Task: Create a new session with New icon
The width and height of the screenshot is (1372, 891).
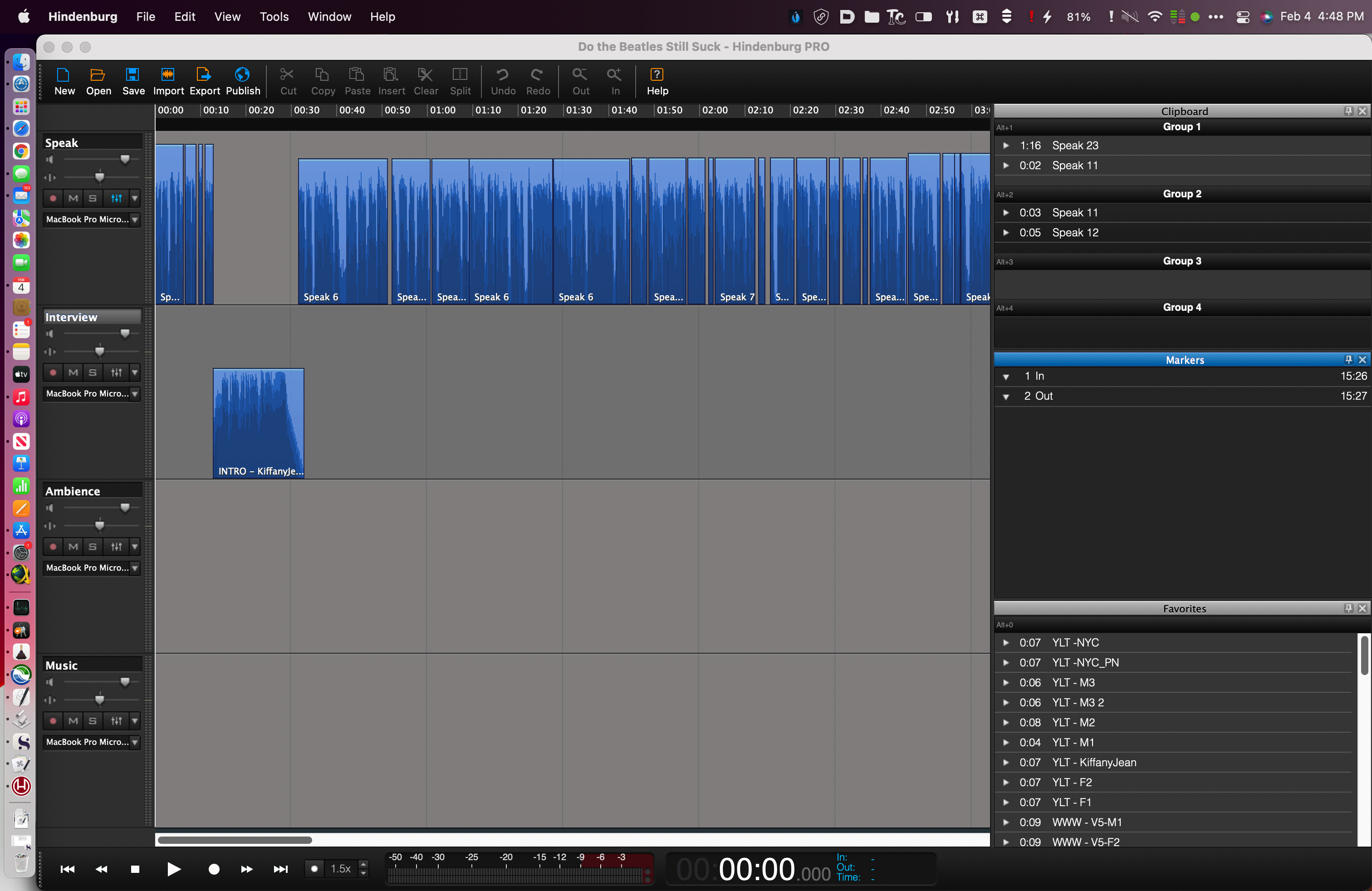Action: tap(64, 81)
